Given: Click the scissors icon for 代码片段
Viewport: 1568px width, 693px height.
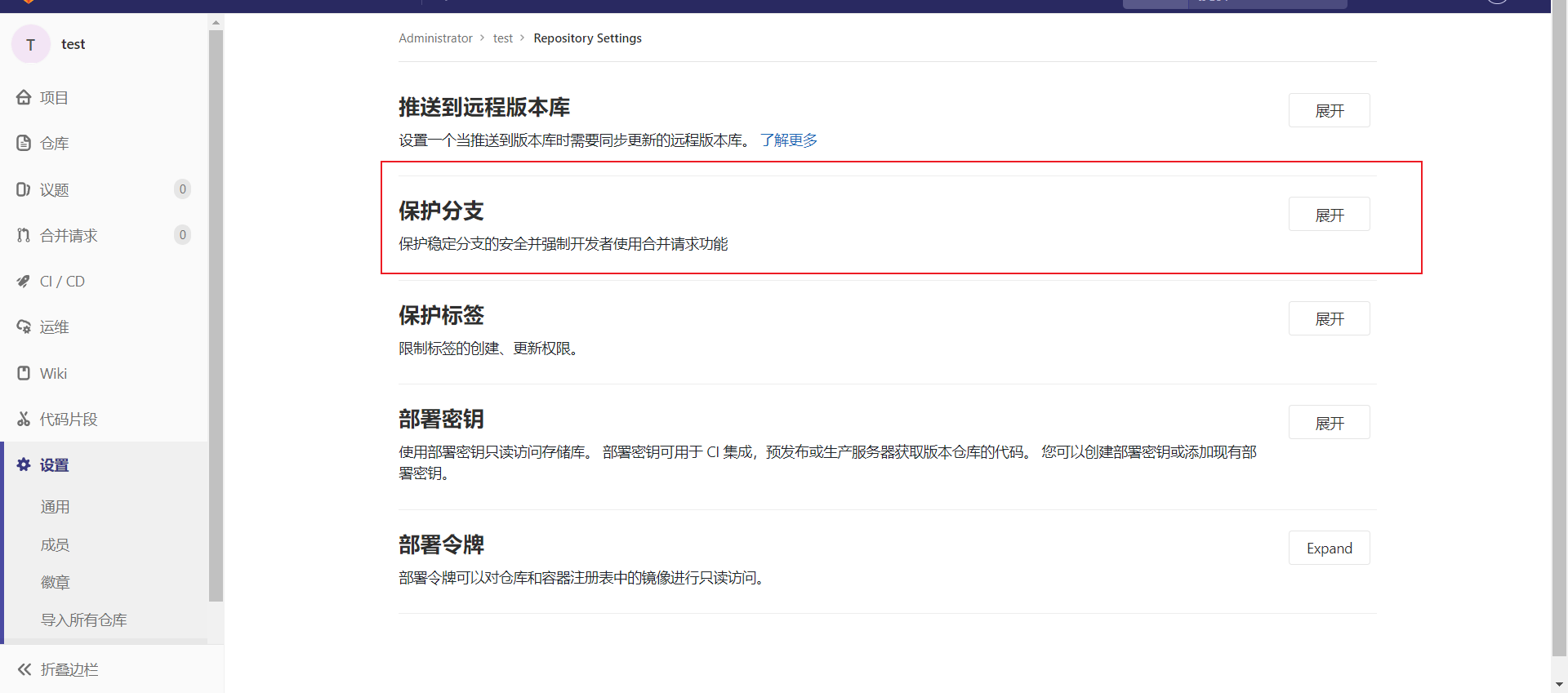Looking at the screenshot, I should 24,419.
